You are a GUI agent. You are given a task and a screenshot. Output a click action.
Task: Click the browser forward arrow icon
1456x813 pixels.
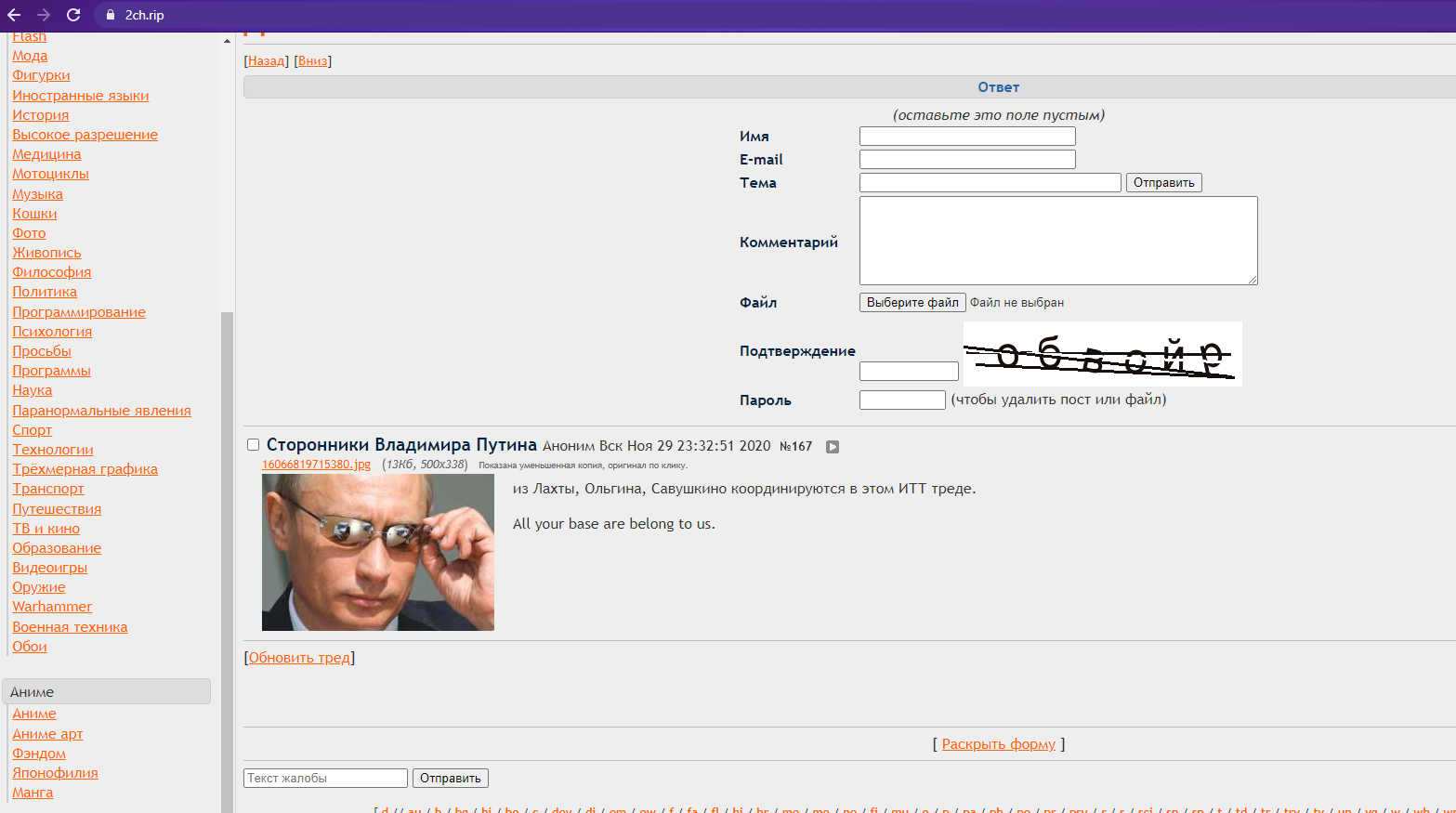pyautogui.click(x=44, y=15)
